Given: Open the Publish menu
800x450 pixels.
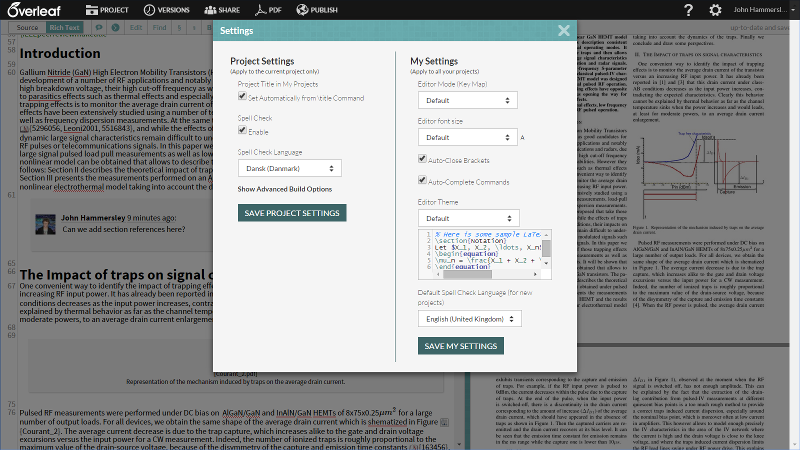Looking at the screenshot, I should 317,10.
